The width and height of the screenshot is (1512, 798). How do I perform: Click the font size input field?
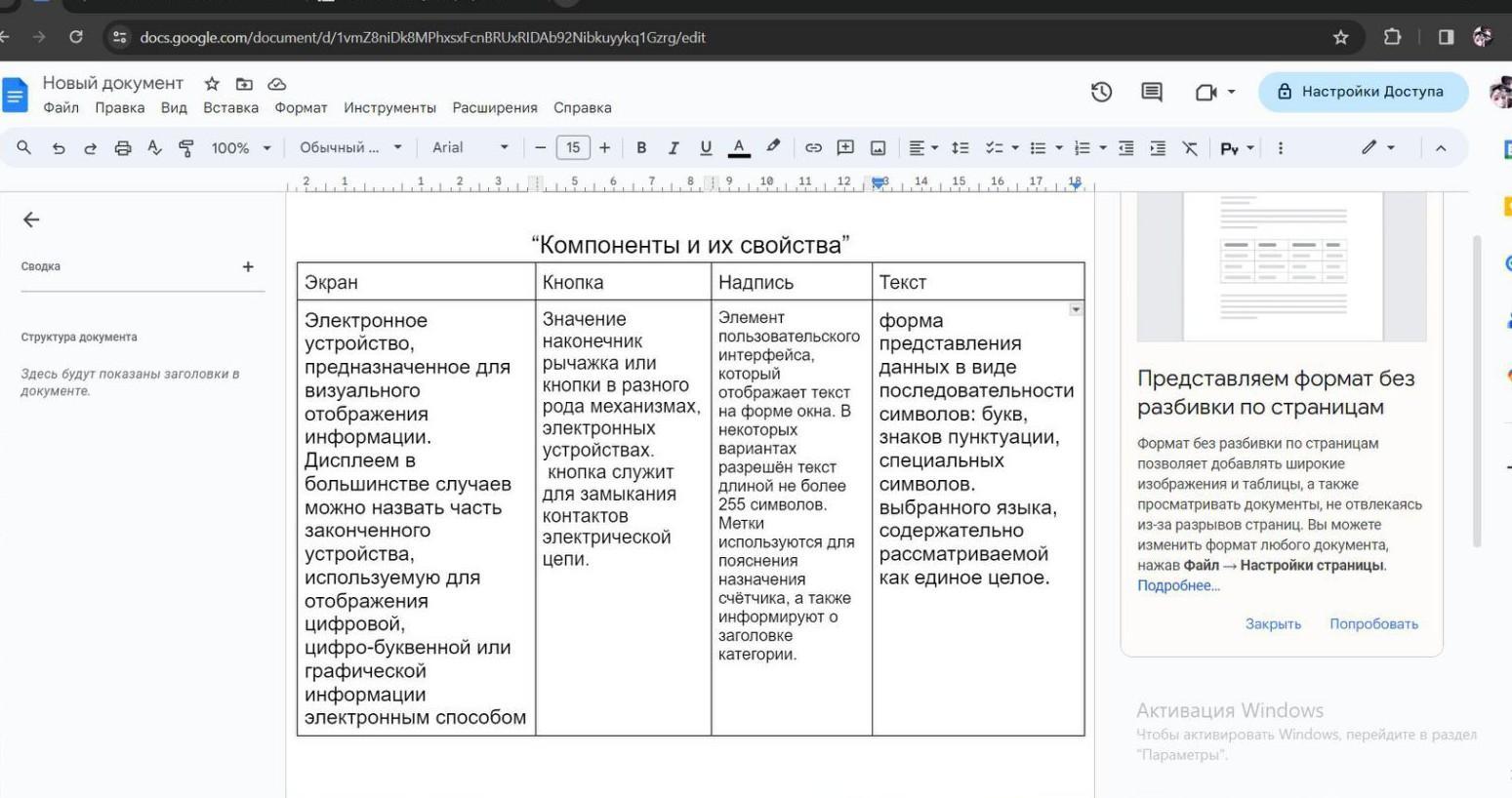click(573, 148)
